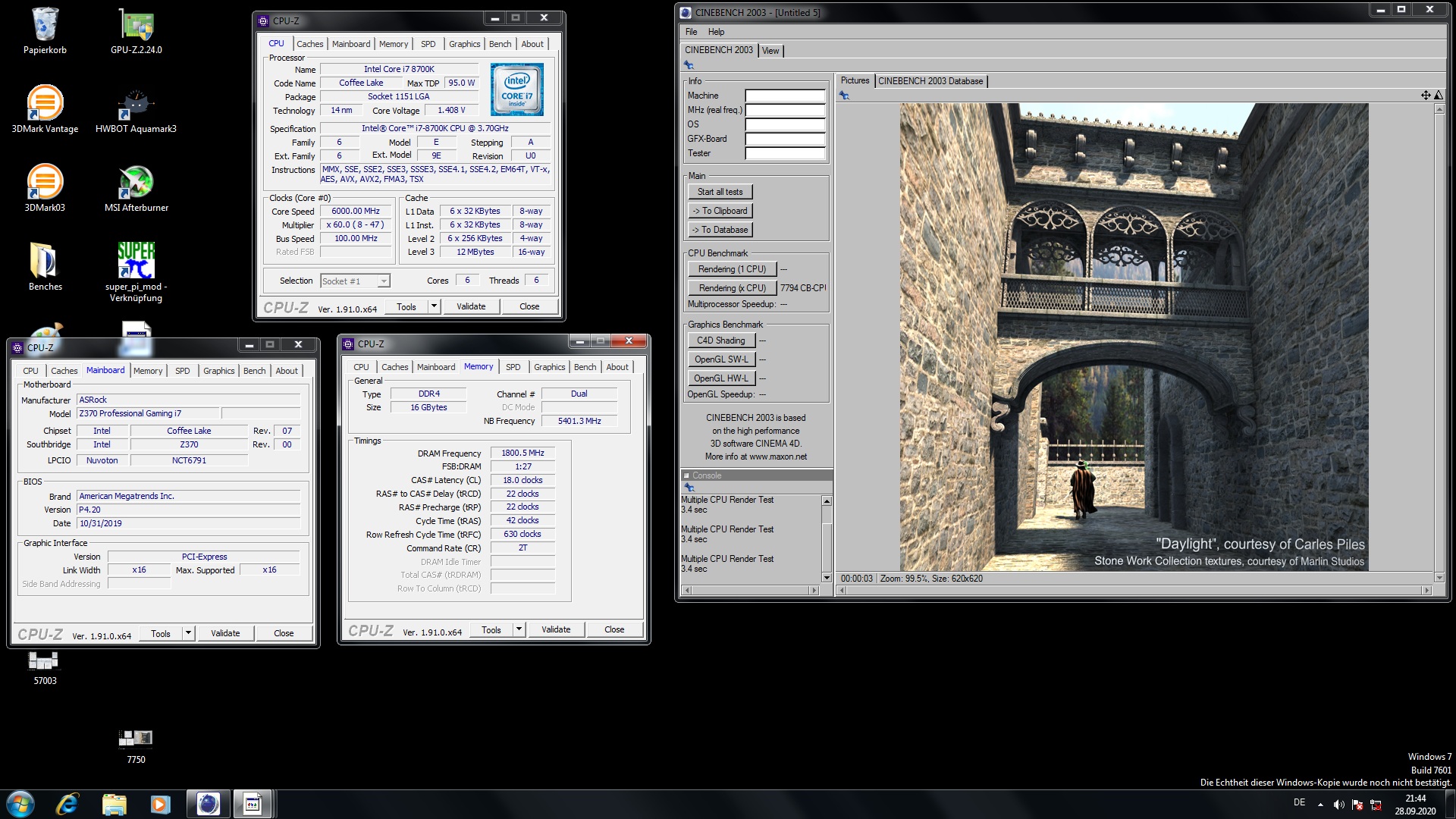
Task: Click the network tray icon with the red X
Action: click(x=1376, y=805)
